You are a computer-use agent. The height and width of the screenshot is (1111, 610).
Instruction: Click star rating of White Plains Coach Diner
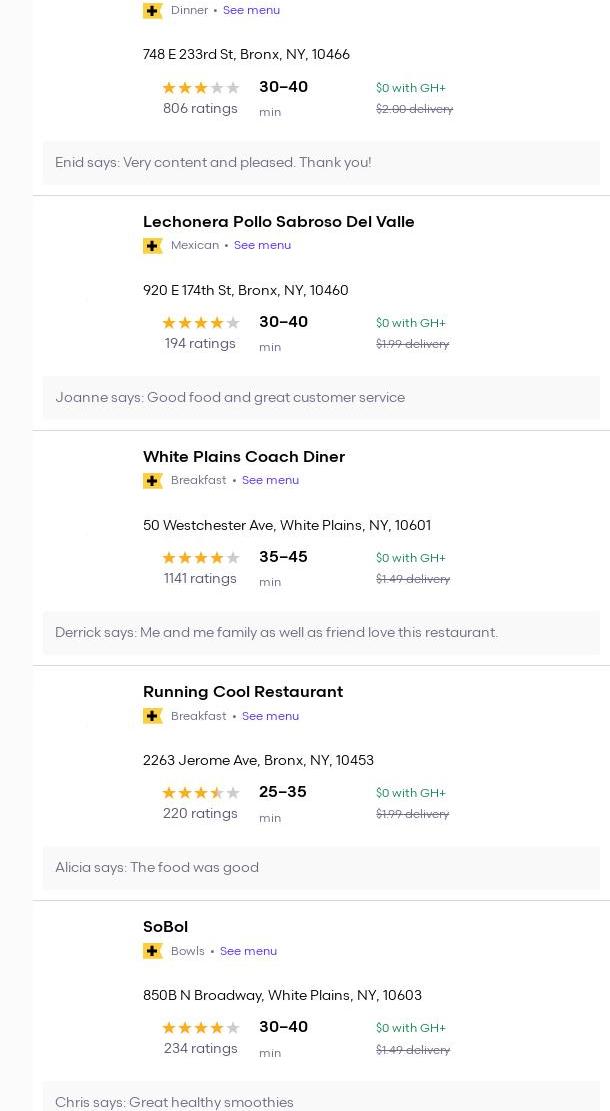click(200, 558)
